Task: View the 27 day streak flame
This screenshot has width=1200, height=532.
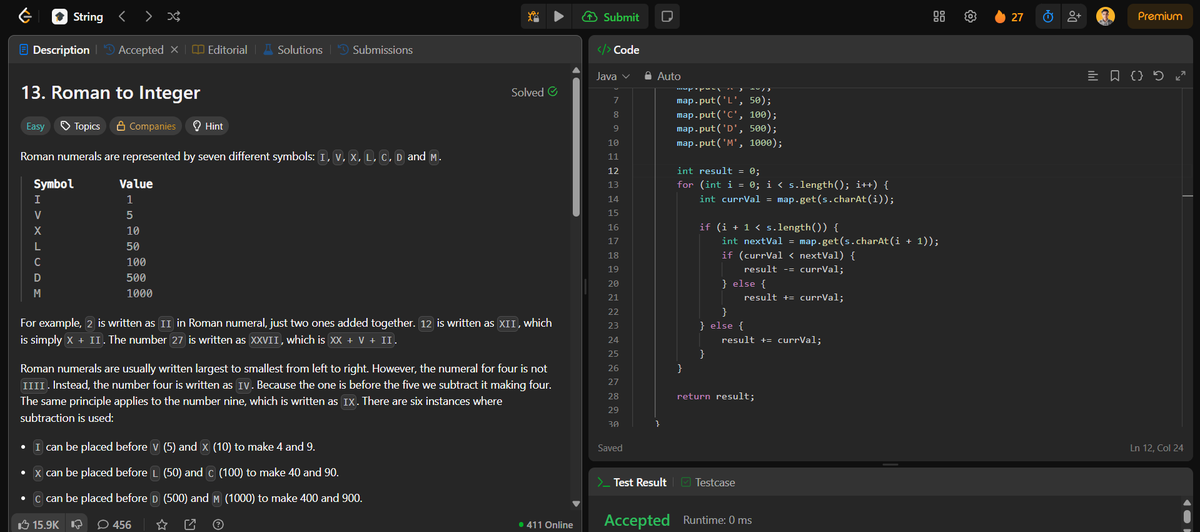Action: pyautogui.click(x=1007, y=17)
